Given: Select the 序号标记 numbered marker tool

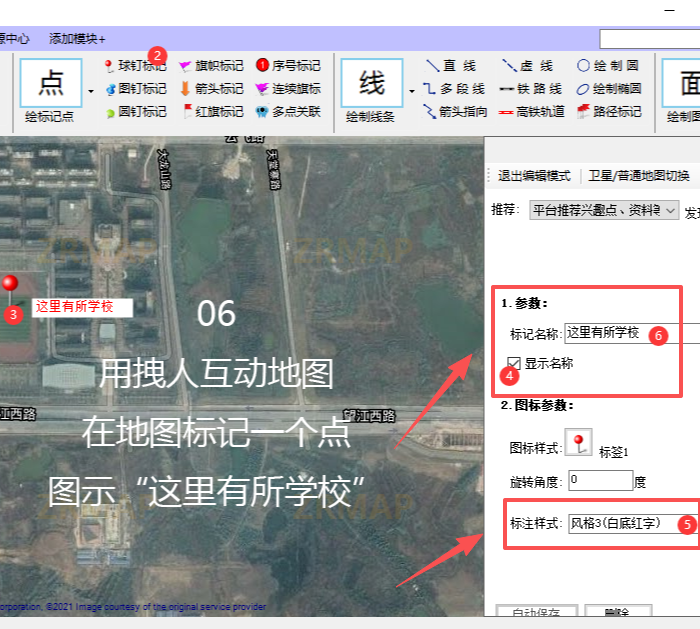Looking at the screenshot, I should click(288, 66).
